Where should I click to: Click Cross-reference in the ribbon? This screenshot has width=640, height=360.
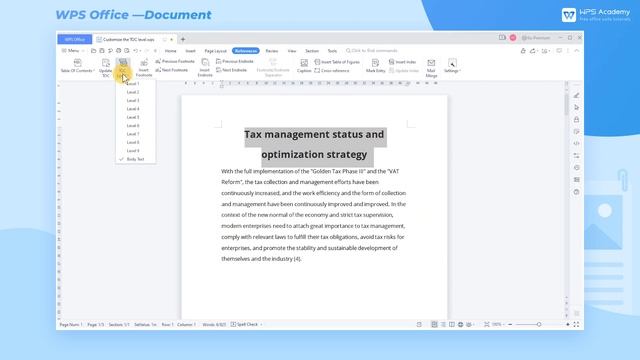[x=332, y=71]
